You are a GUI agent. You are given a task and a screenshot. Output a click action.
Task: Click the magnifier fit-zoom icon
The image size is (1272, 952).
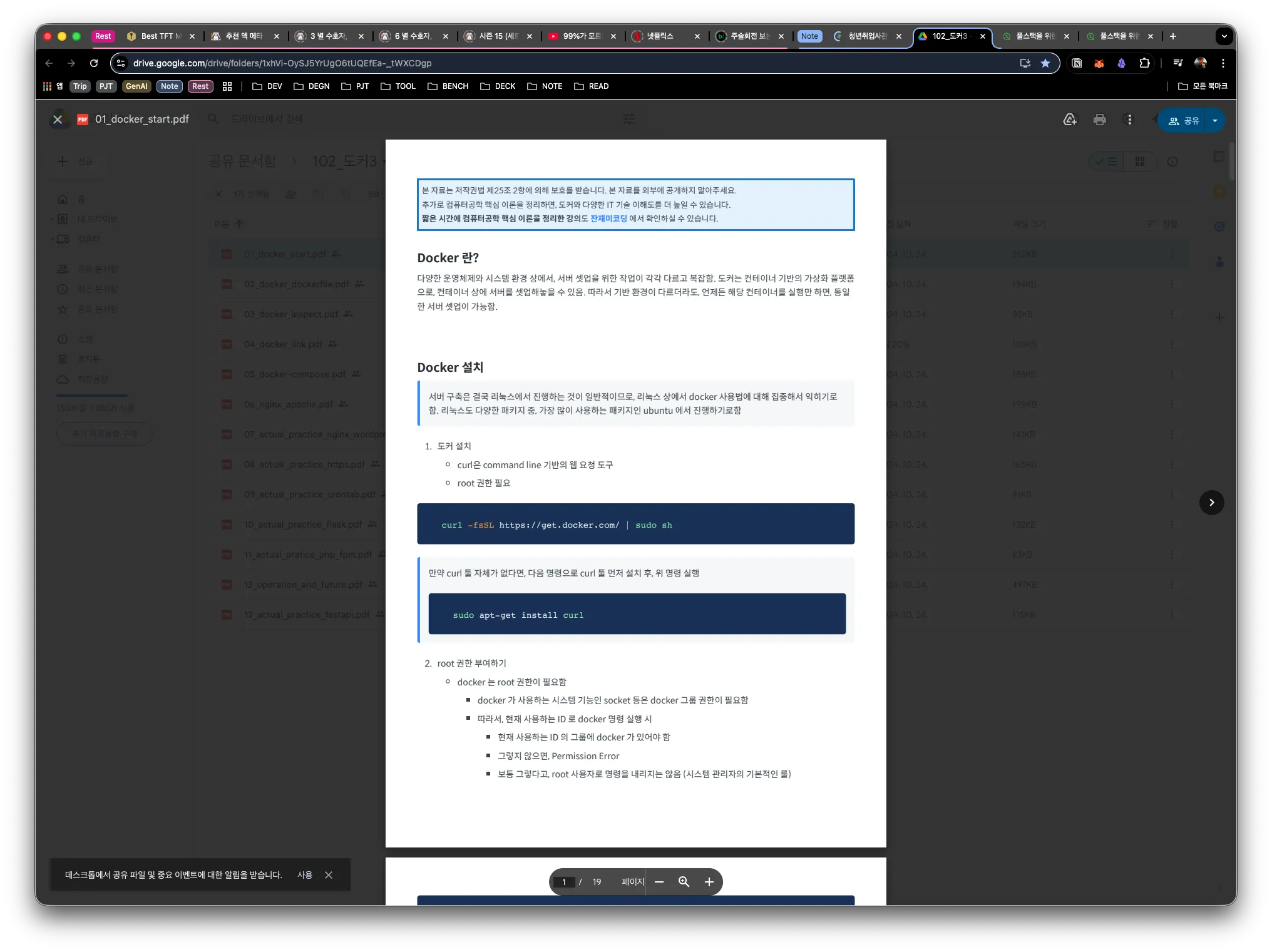coord(684,882)
